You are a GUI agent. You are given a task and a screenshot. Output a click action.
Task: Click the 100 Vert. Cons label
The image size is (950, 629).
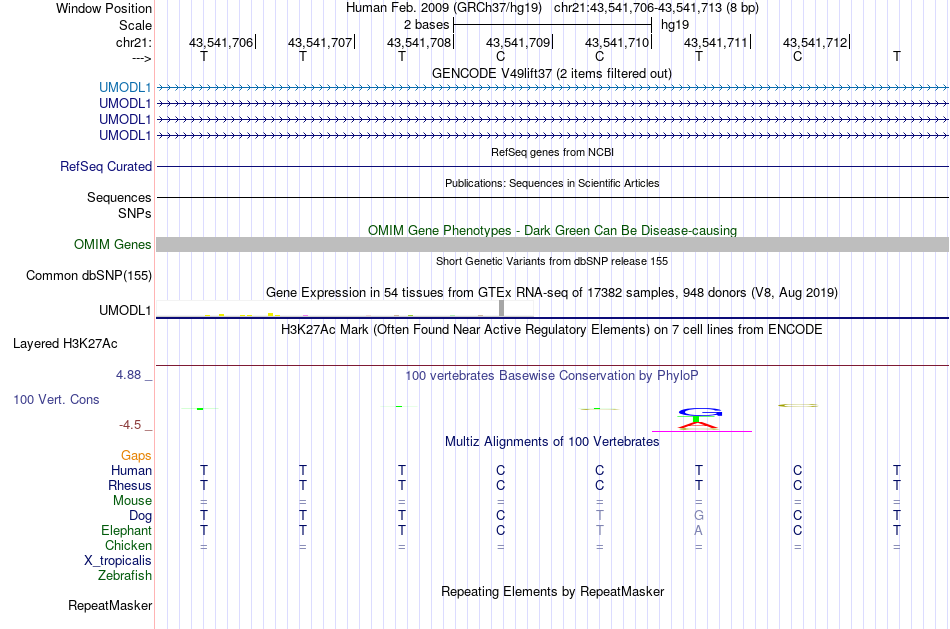(56, 400)
